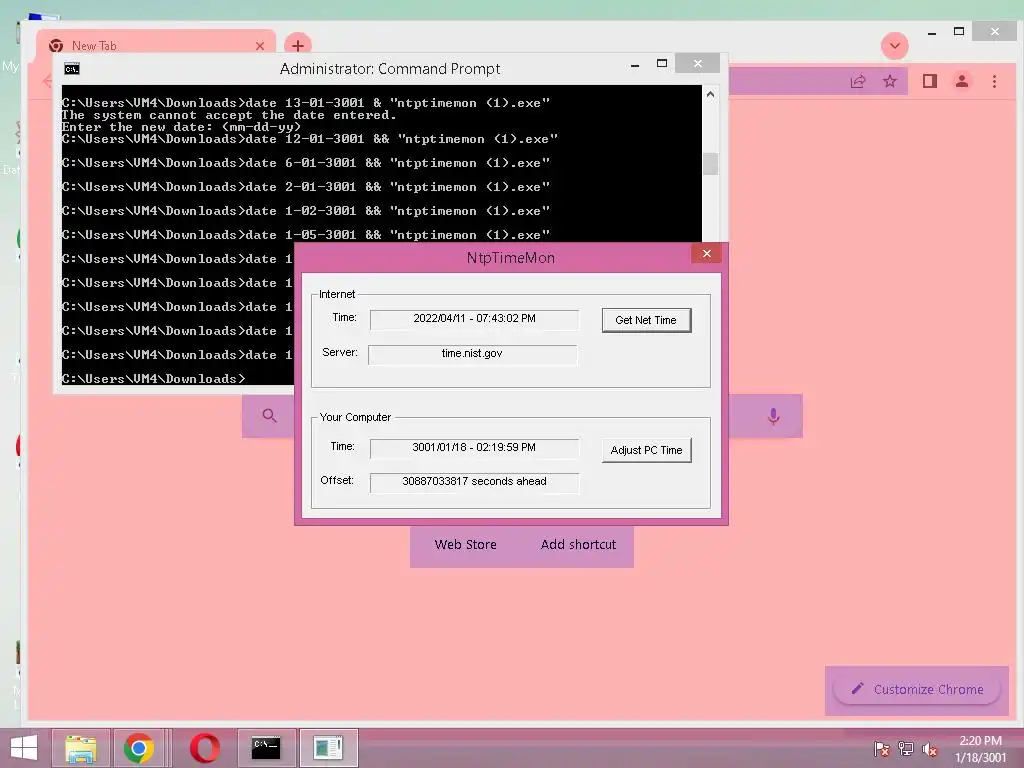Open a new Chrome tab with plus

(298, 46)
